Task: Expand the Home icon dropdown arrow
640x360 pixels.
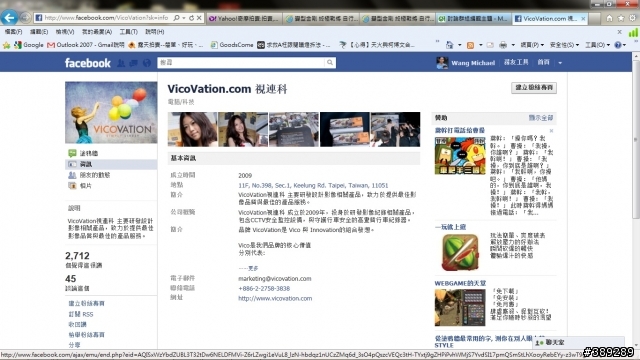Action: pos(459,45)
